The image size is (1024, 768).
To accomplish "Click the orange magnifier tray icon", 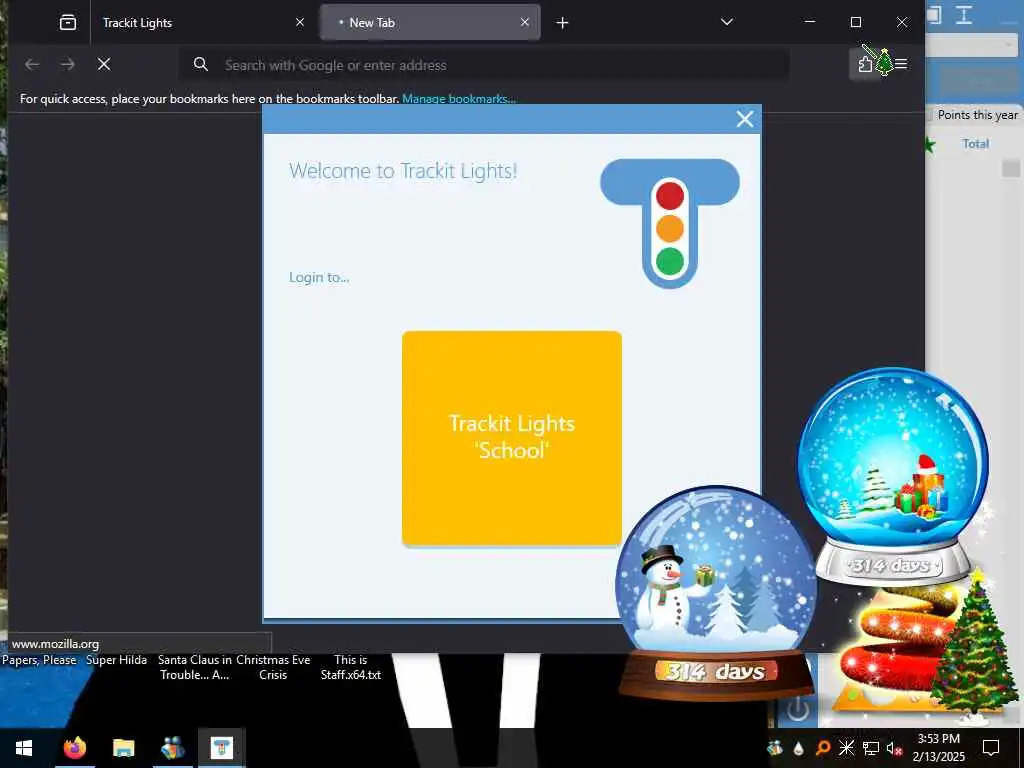I will pos(823,748).
